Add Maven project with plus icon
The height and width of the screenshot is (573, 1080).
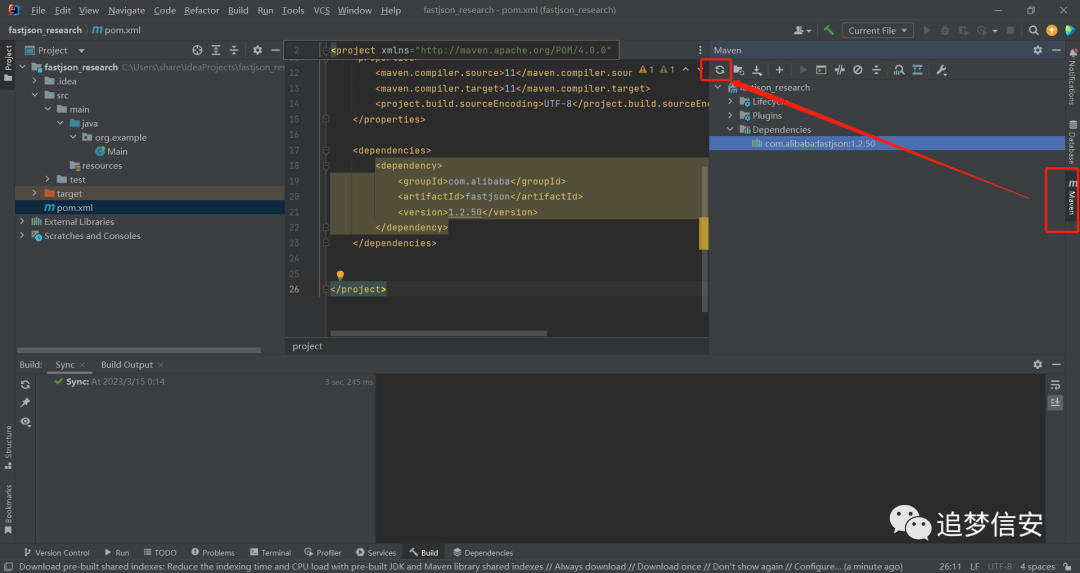click(779, 70)
